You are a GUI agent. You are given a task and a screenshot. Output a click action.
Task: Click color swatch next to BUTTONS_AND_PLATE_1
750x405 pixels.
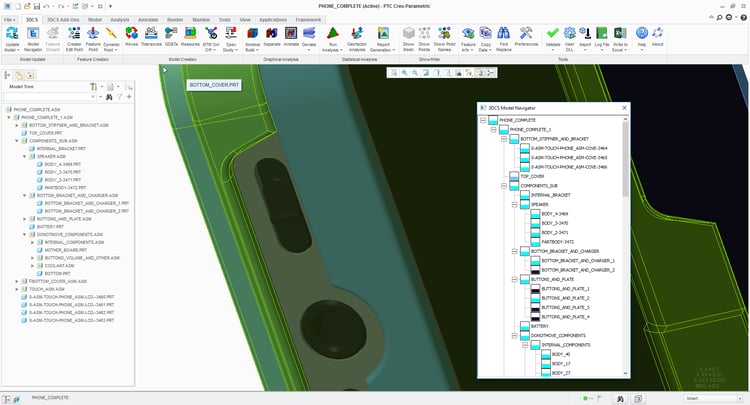535,289
